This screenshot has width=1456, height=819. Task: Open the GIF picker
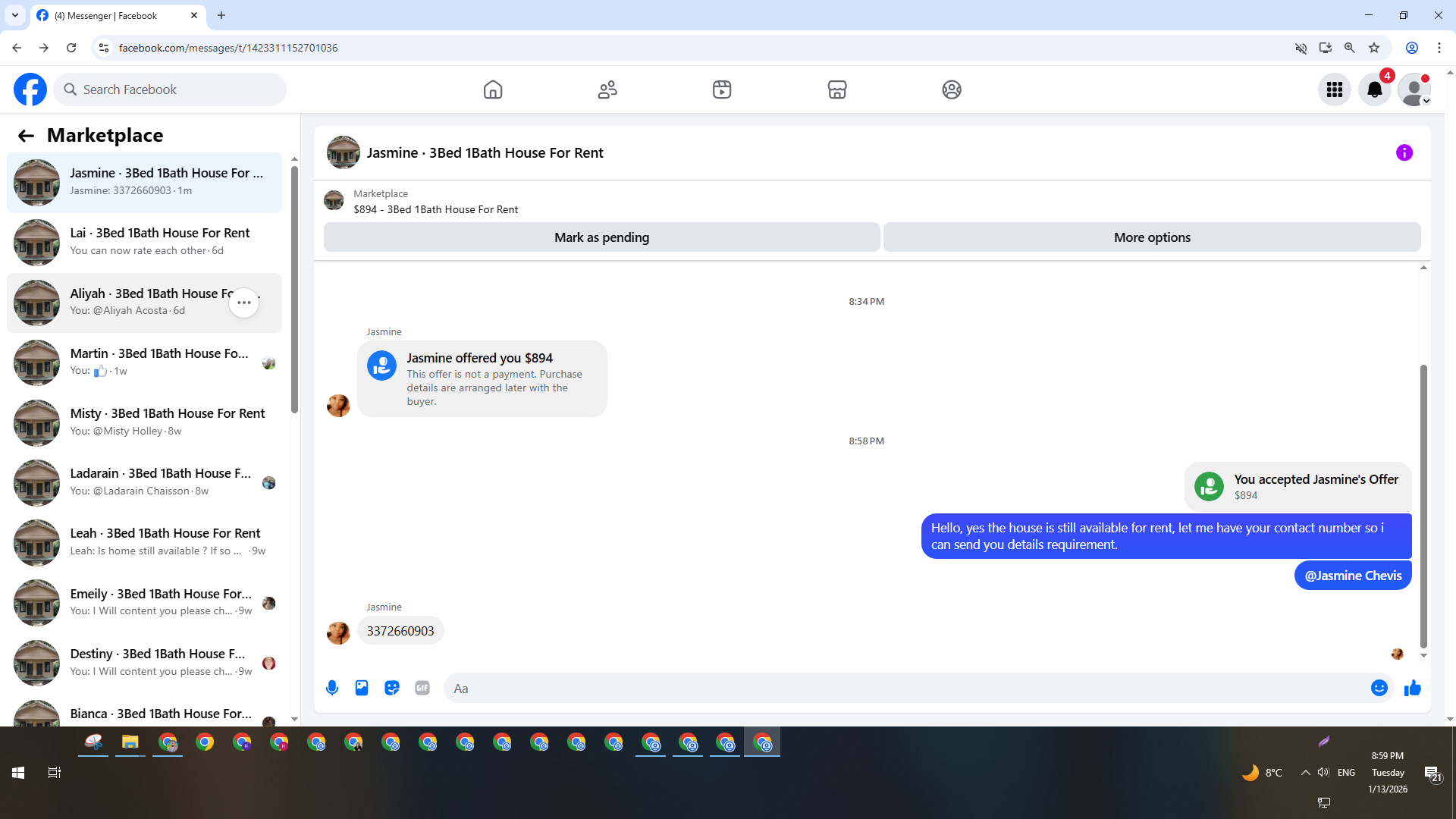pyautogui.click(x=422, y=688)
